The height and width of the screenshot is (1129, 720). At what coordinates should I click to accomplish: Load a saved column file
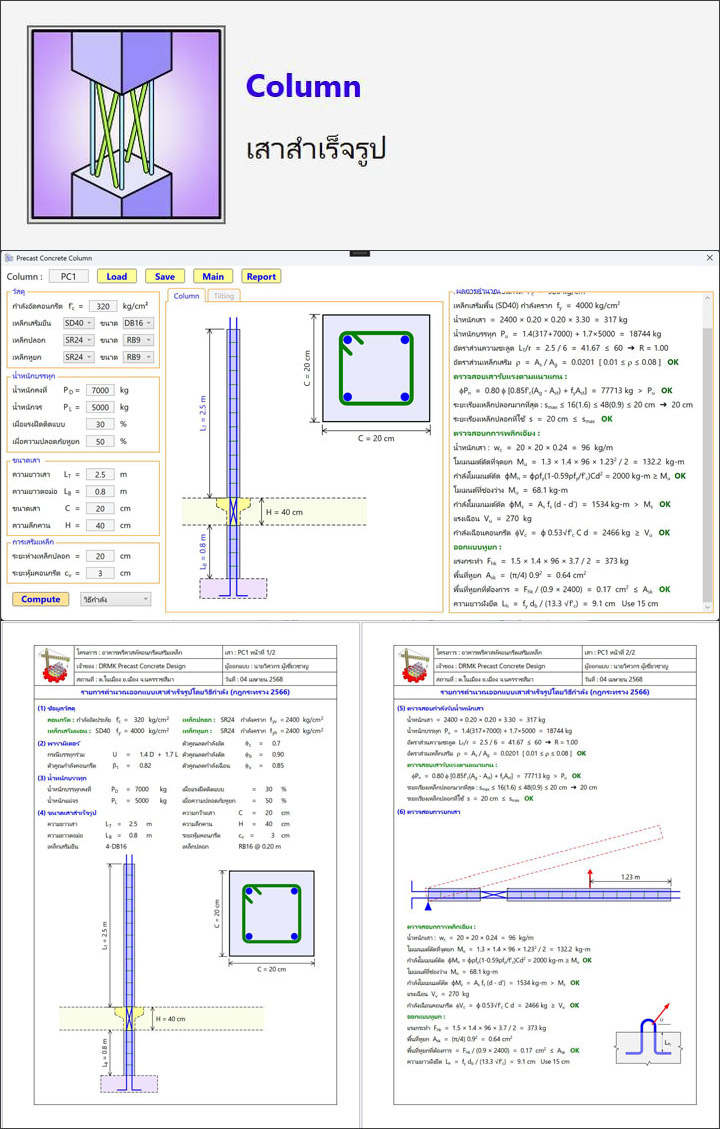117,276
